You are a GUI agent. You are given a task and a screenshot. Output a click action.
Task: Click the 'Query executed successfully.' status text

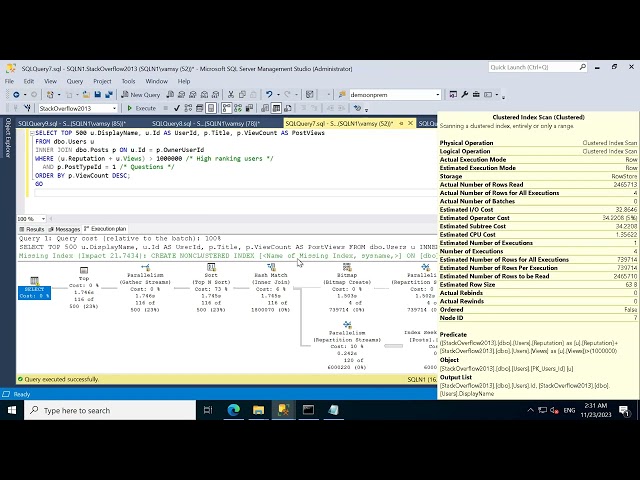[x=62, y=379]
